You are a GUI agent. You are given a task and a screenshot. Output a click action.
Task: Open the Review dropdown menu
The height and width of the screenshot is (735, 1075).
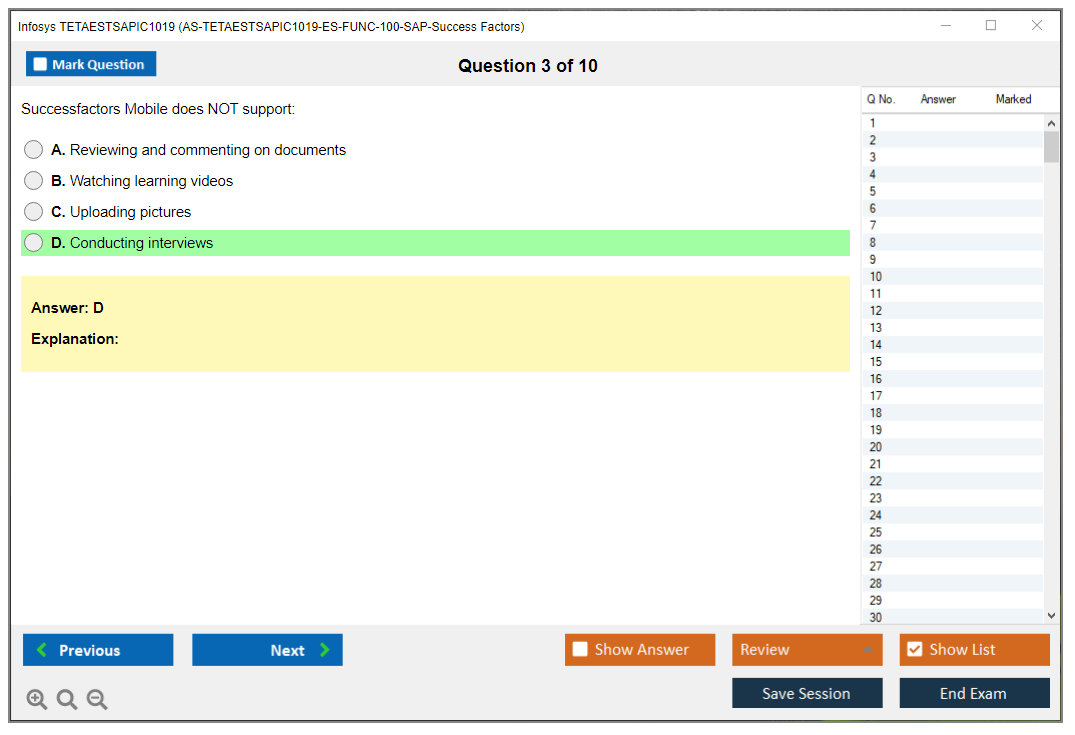click(x=807, y=650)
